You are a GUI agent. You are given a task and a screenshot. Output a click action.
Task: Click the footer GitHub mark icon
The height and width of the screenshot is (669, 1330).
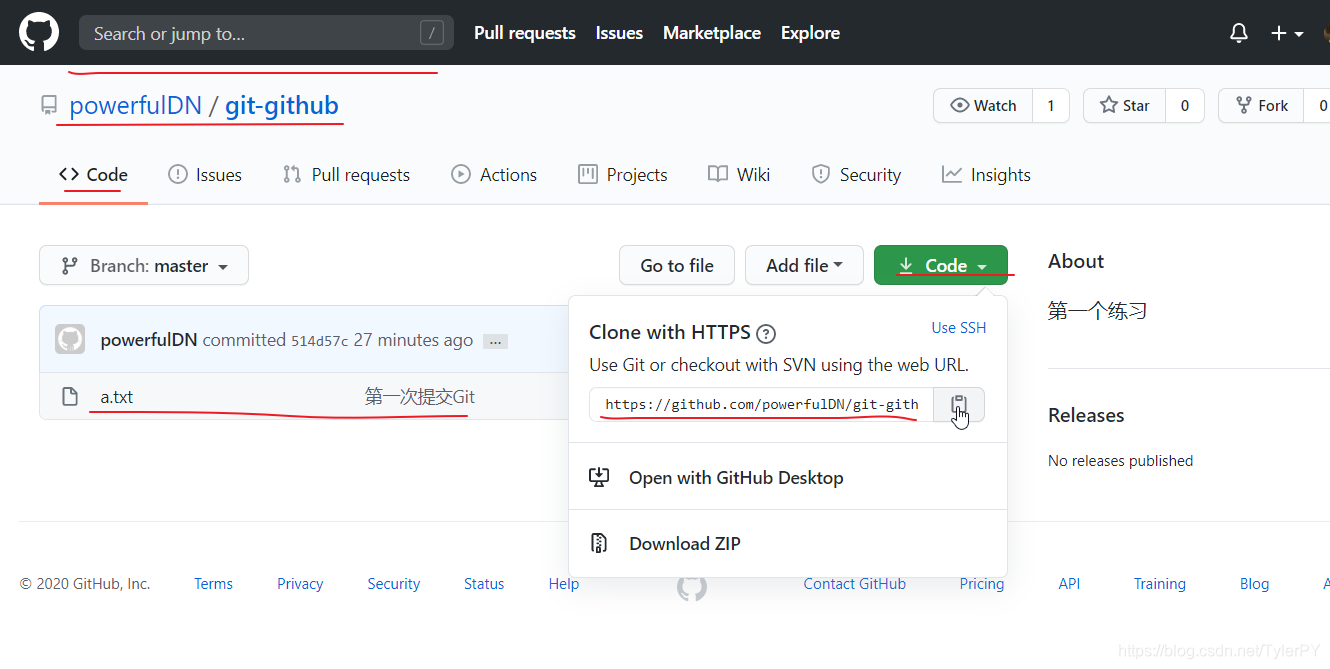[692, 586]
